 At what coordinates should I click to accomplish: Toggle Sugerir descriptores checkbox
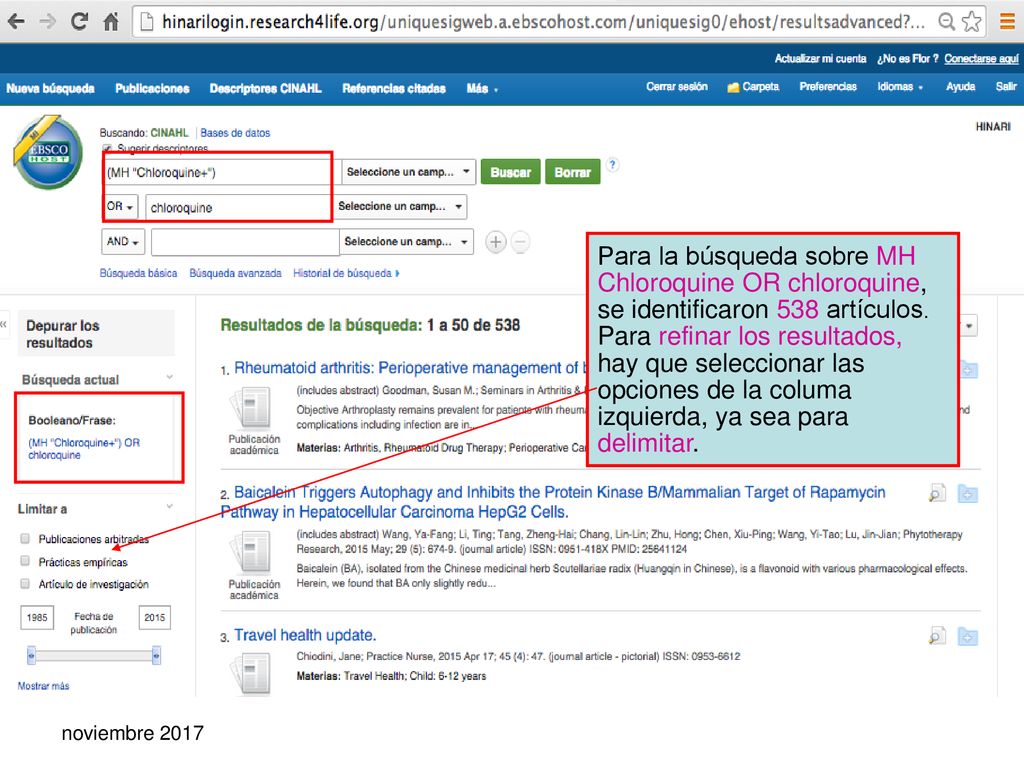coord(107,148)
